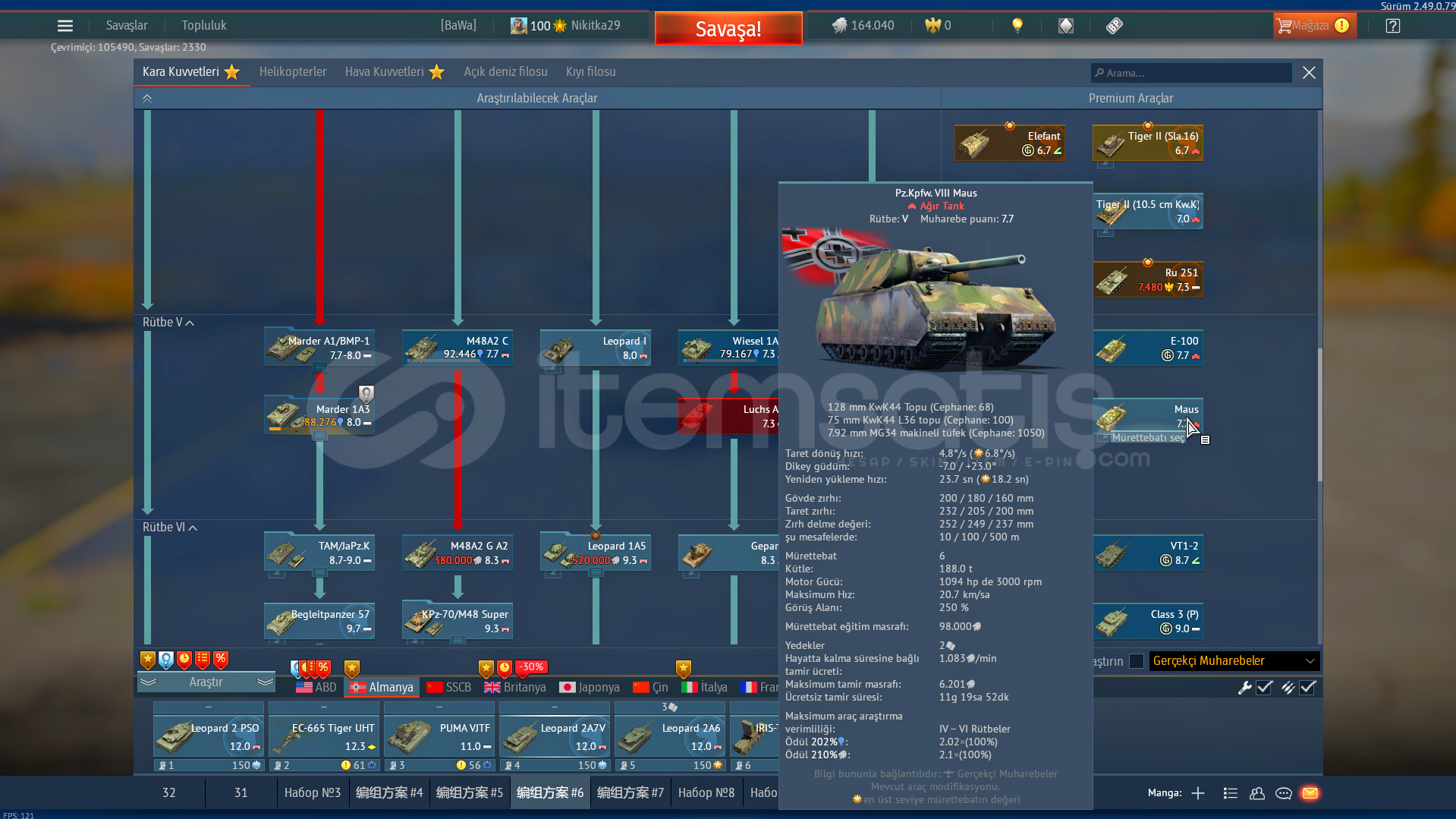The height and width of the screenshot is (819, 1456).
Task: Click the wrench auto-repair icon
Action: click(1244, 688)
